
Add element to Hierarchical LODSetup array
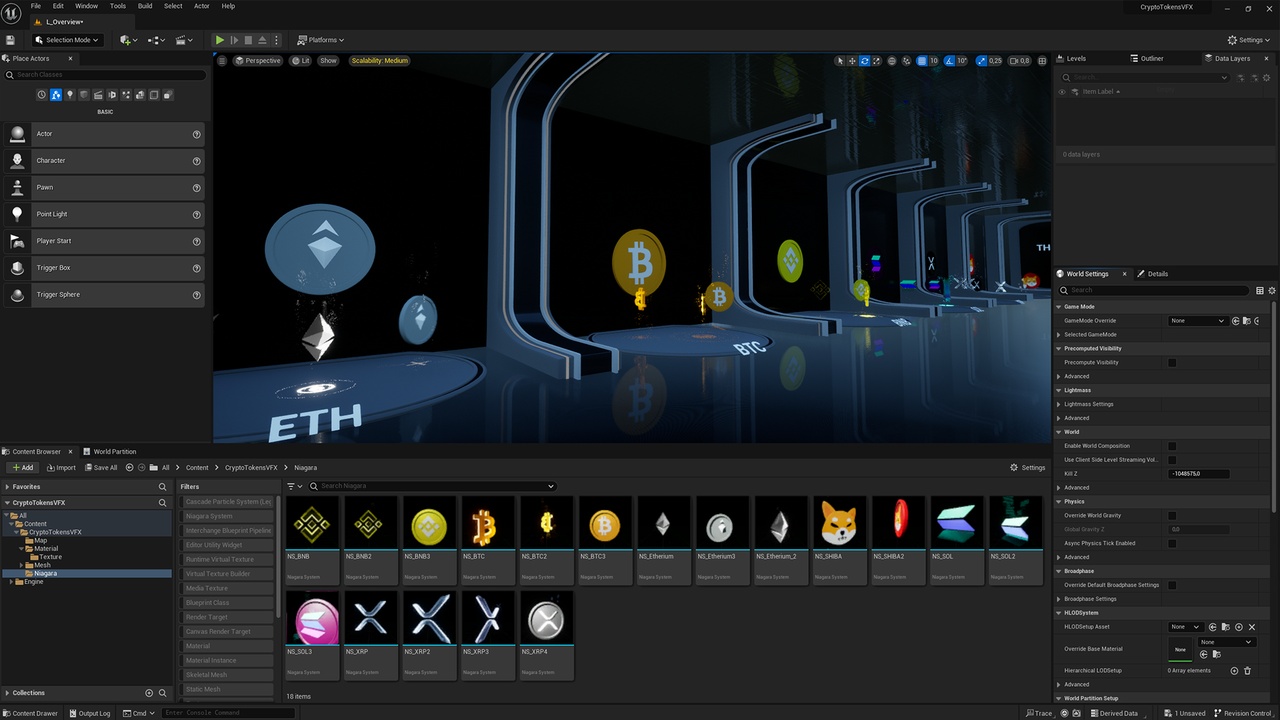click(x=1234, y=671)
